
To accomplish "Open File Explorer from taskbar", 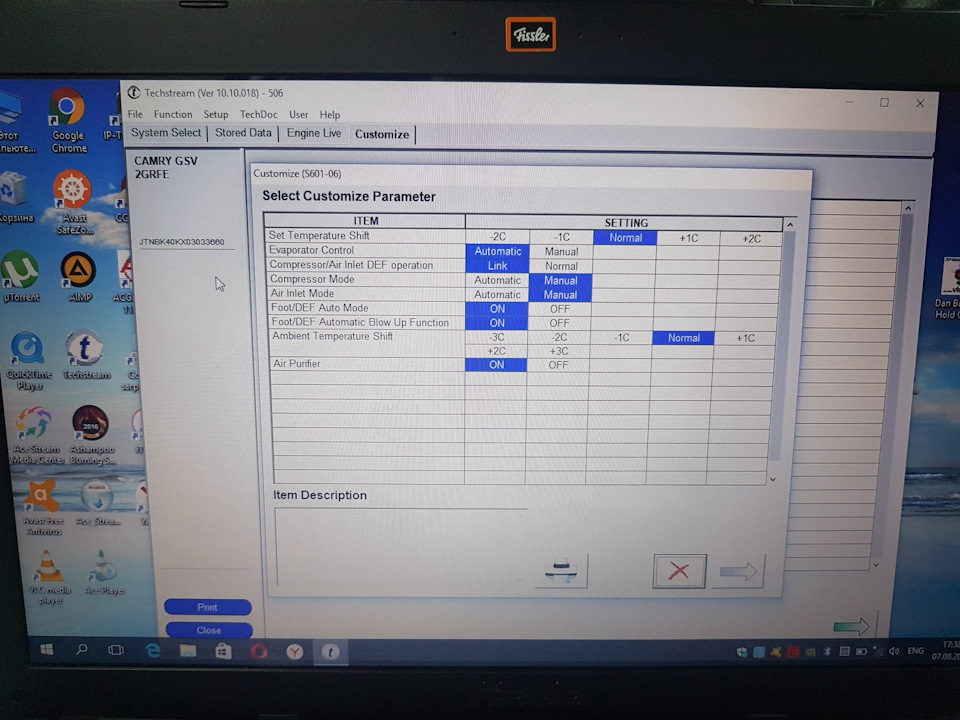I will [x=188, y=651].
